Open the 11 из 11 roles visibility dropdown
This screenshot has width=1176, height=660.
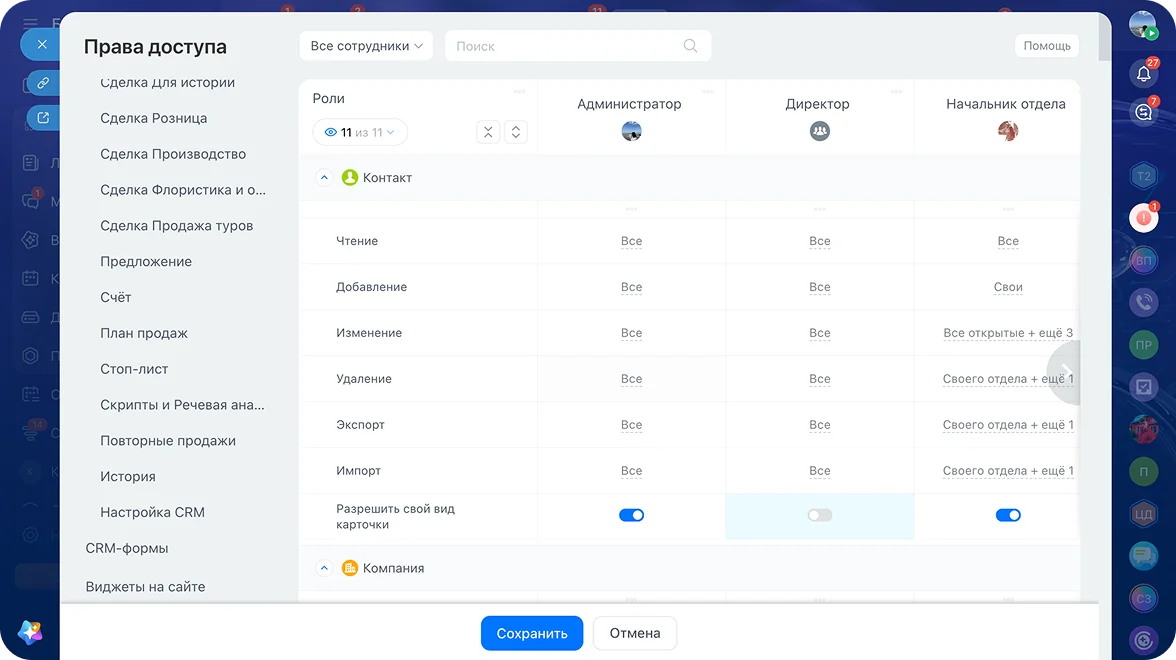[360, 132]
